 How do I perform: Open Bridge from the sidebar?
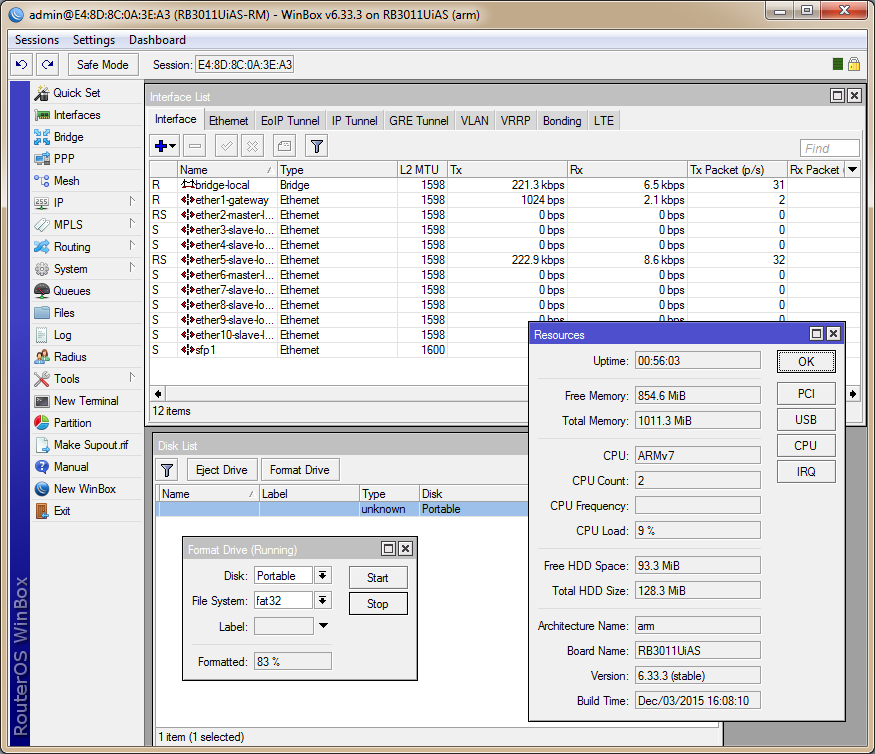[68, 137]
